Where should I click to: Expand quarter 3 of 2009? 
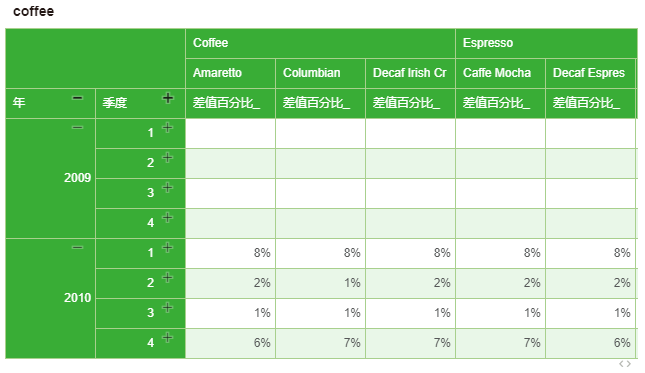pos(167,188)
